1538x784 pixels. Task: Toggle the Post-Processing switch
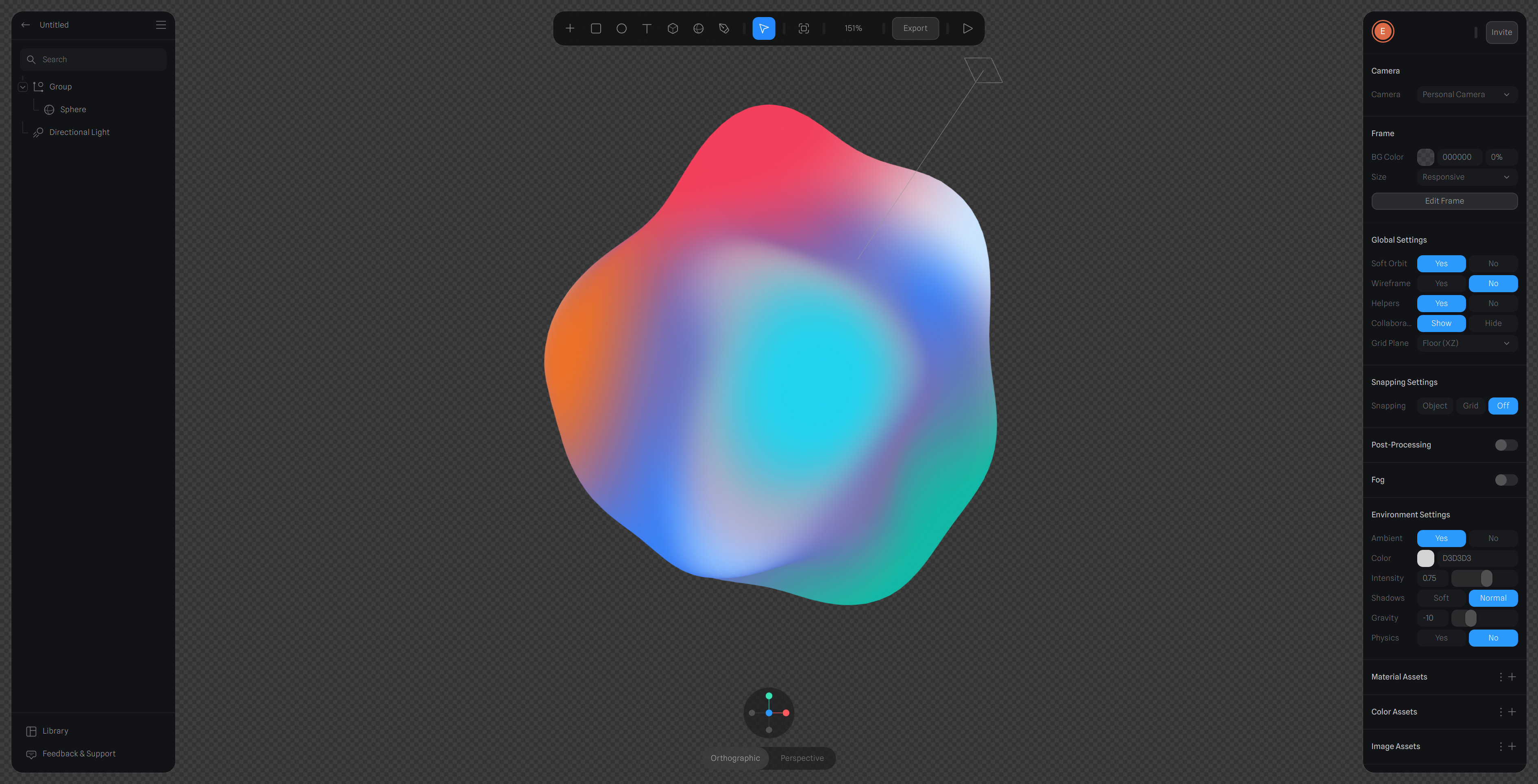tap(1505, 445)
